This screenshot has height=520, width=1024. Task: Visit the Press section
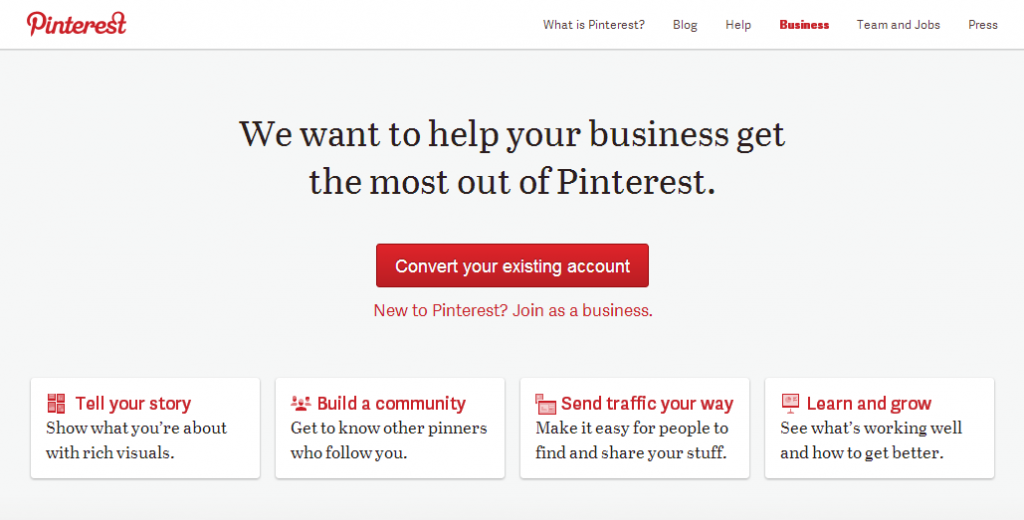983,25
